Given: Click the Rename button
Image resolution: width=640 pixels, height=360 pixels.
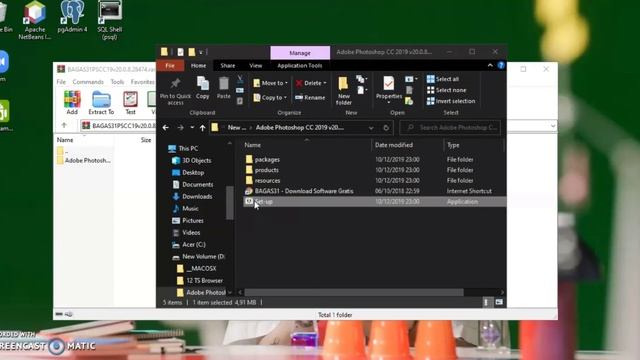Looking at the screenshot, I should (x=310, y=98).
